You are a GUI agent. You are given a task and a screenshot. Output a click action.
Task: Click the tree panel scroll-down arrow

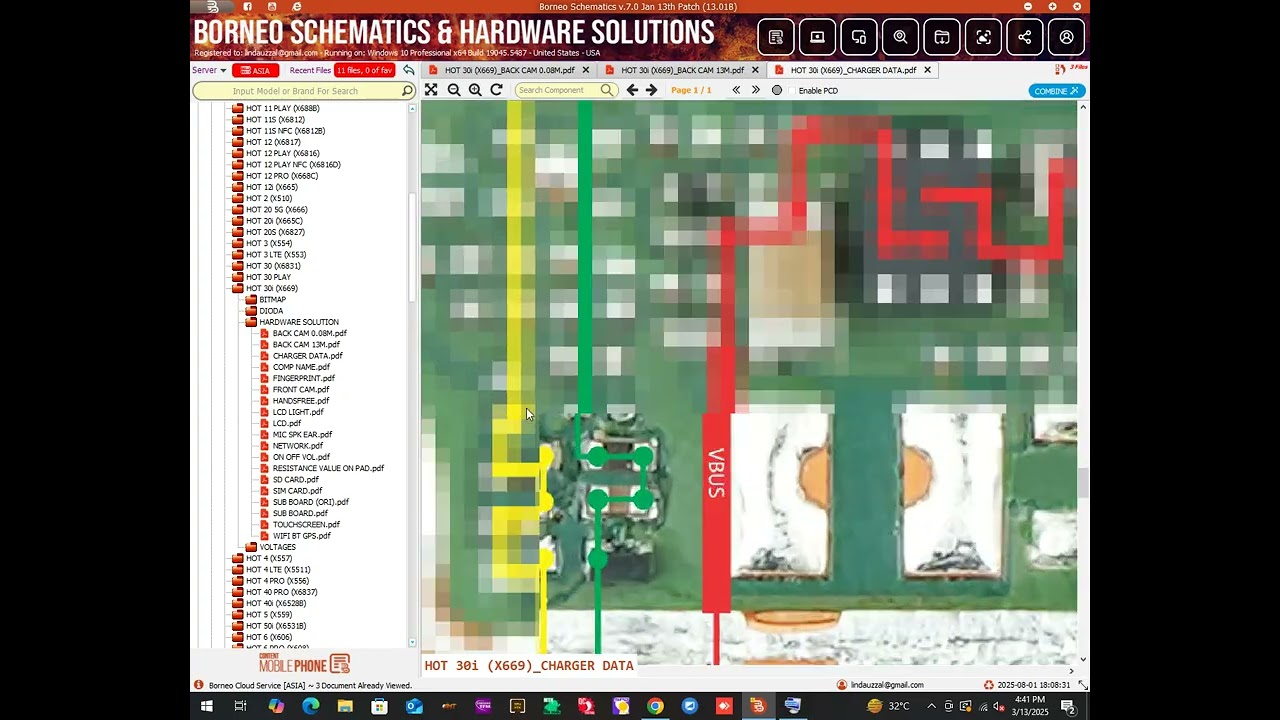pyautogui.click(x=413, y=642)
